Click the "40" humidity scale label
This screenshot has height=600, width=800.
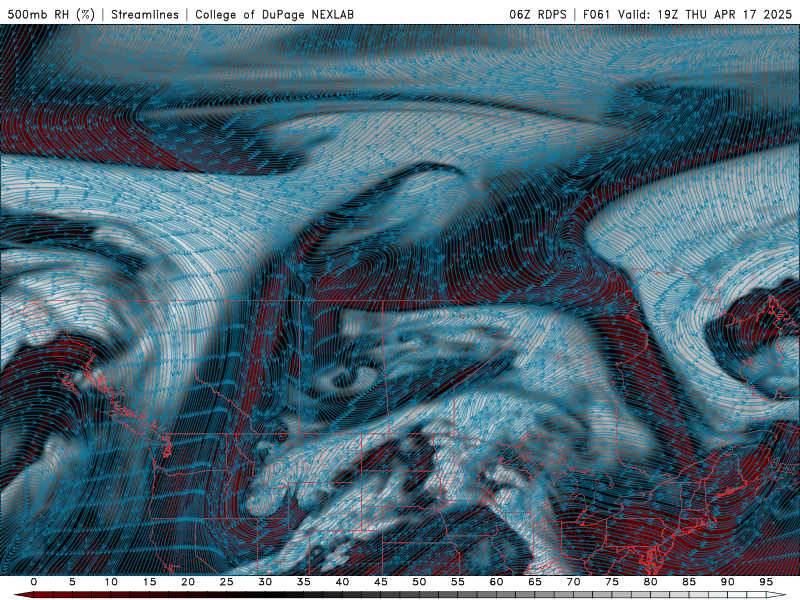[x=342, y=582]
